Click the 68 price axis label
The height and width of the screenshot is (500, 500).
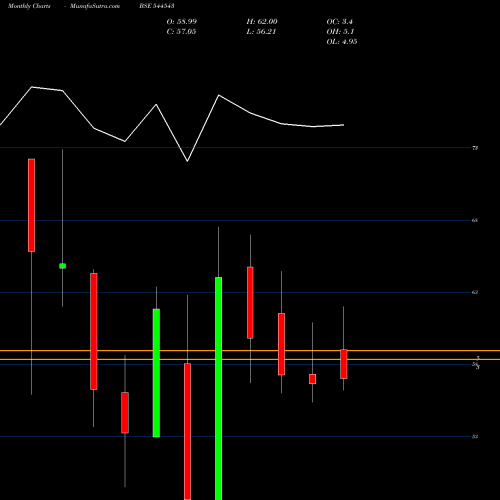(x=475, y=220)
